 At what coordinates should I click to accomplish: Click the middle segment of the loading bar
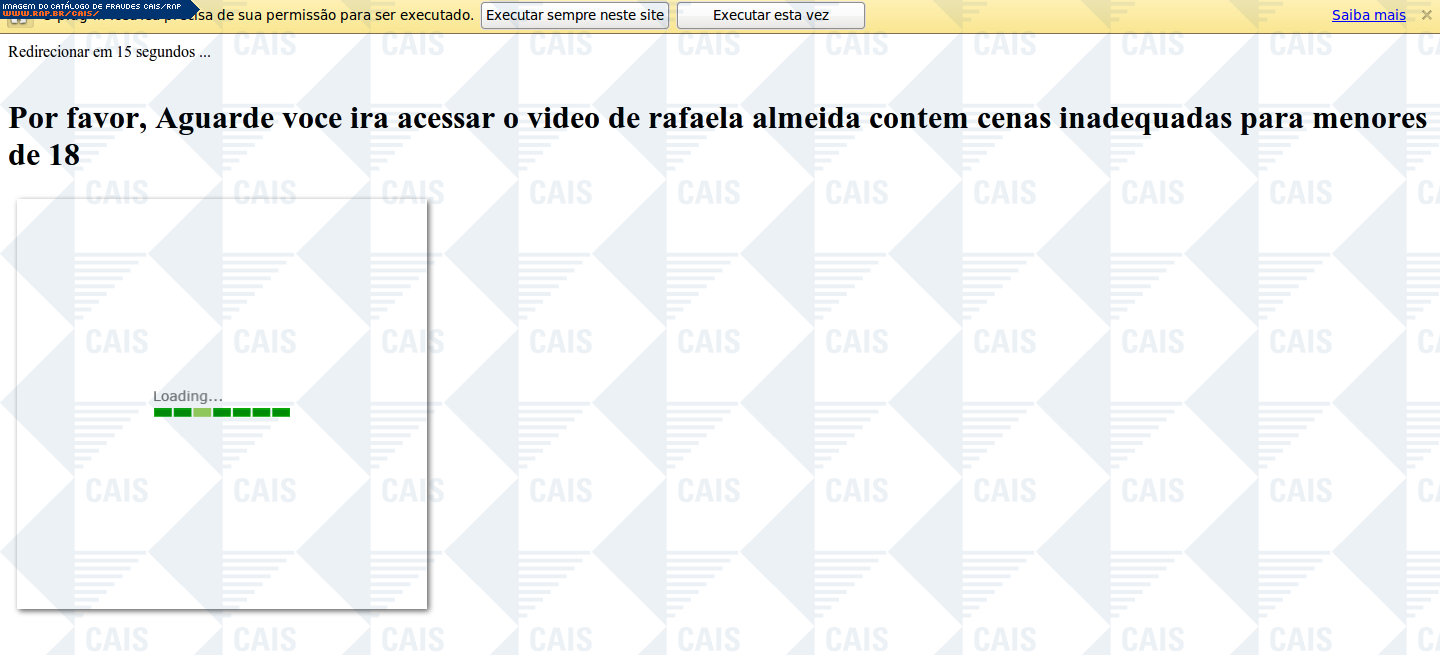point(222,412)
